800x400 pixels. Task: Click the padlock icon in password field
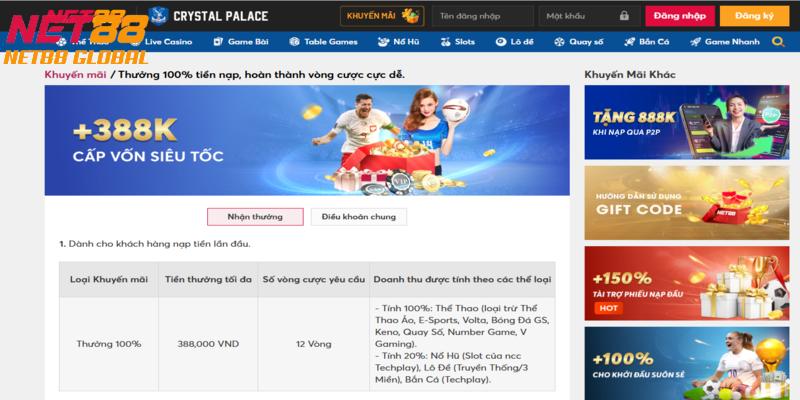coord(624,16)
